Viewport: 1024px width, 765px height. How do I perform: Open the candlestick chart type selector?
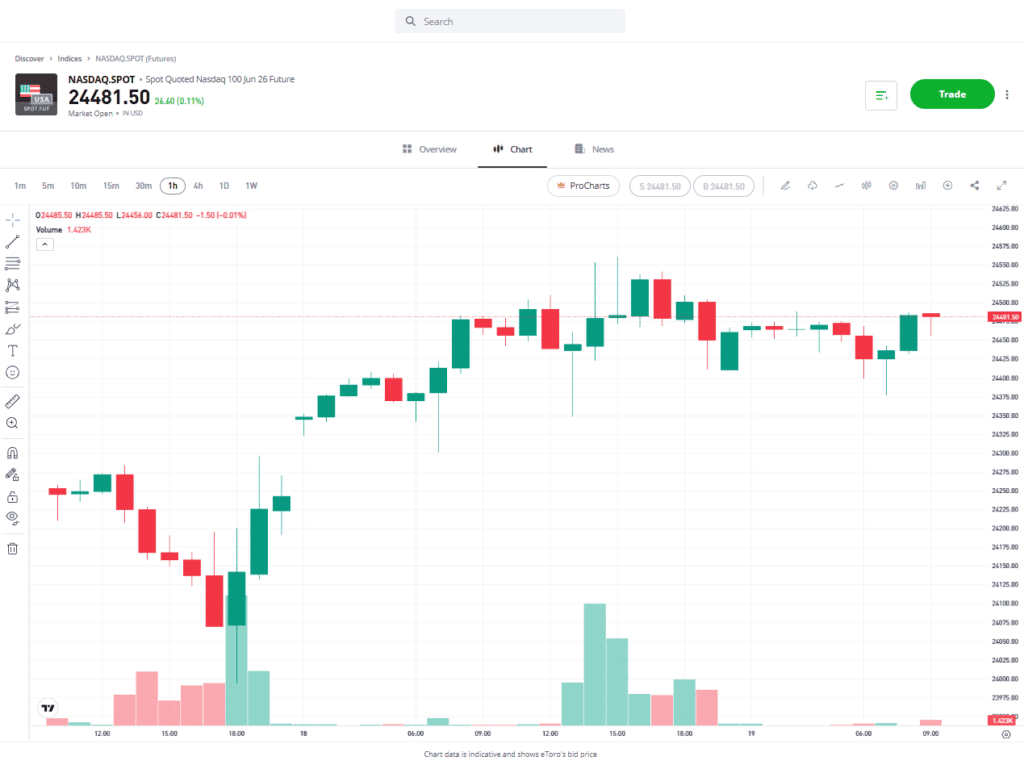tap(866, 186)
